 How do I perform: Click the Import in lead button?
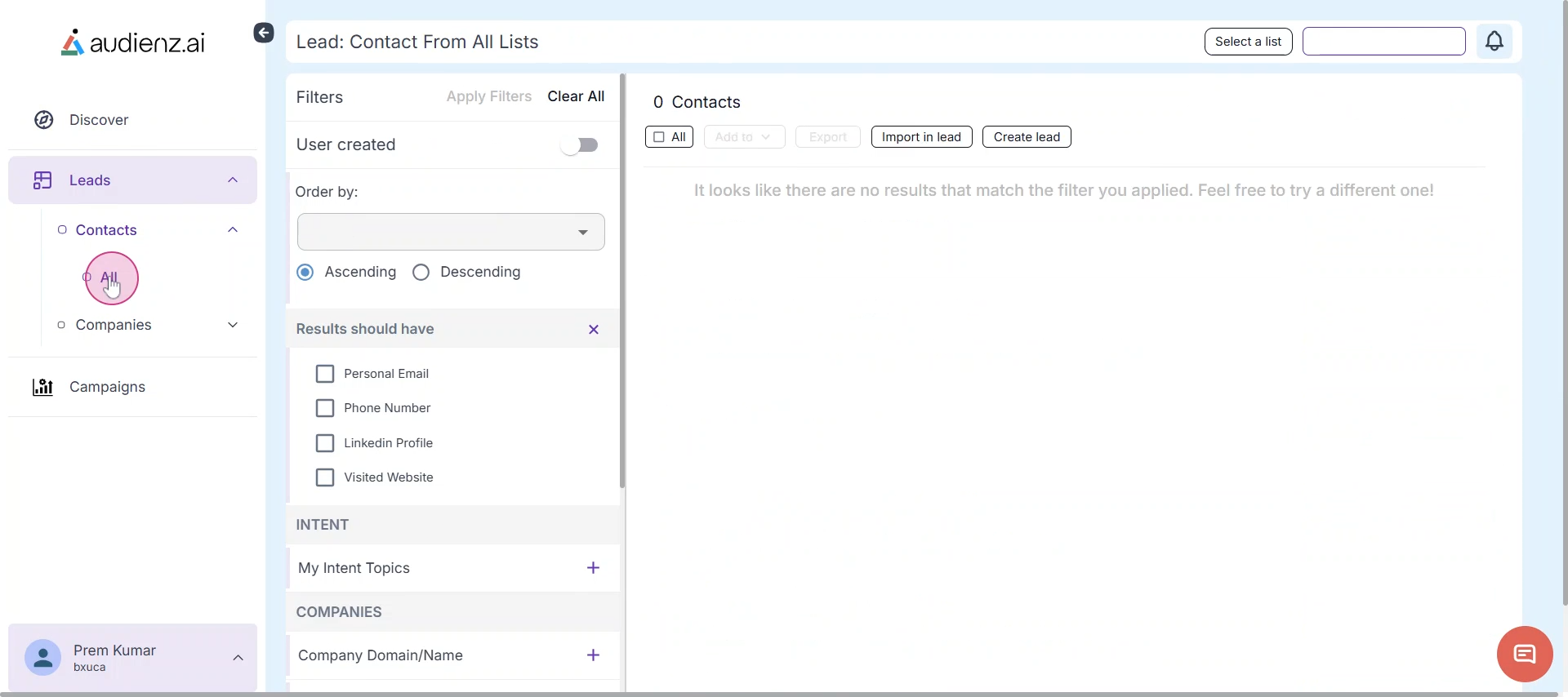click(x=921, y=137)
